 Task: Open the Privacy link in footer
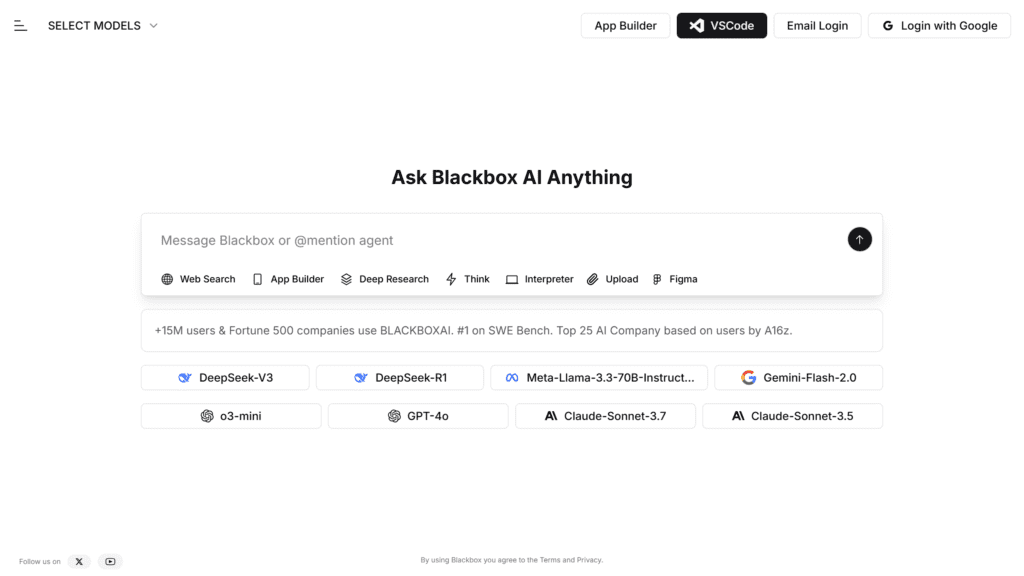[x=589, y=560]
